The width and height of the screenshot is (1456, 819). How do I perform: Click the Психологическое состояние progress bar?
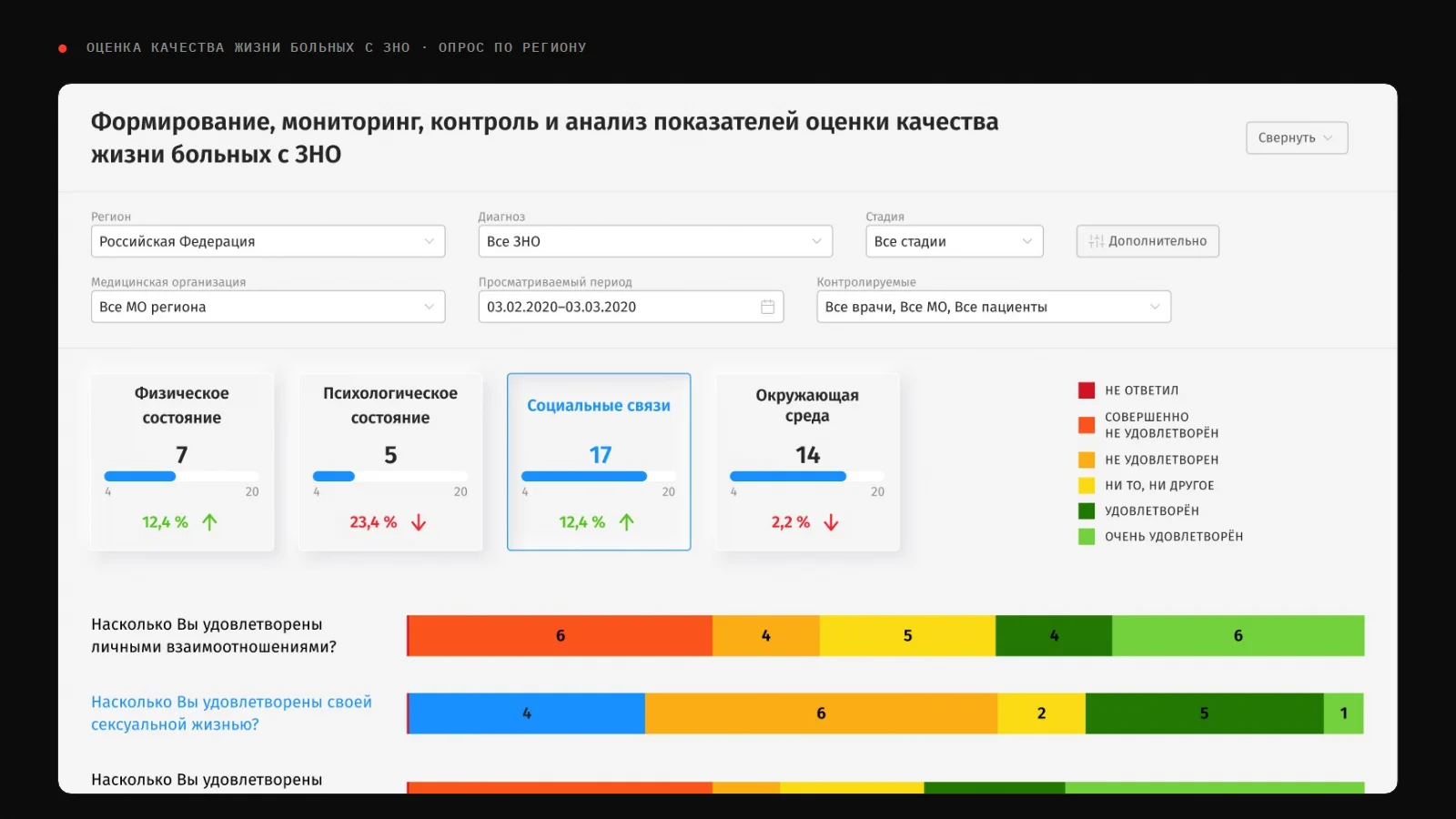(390, 476)
